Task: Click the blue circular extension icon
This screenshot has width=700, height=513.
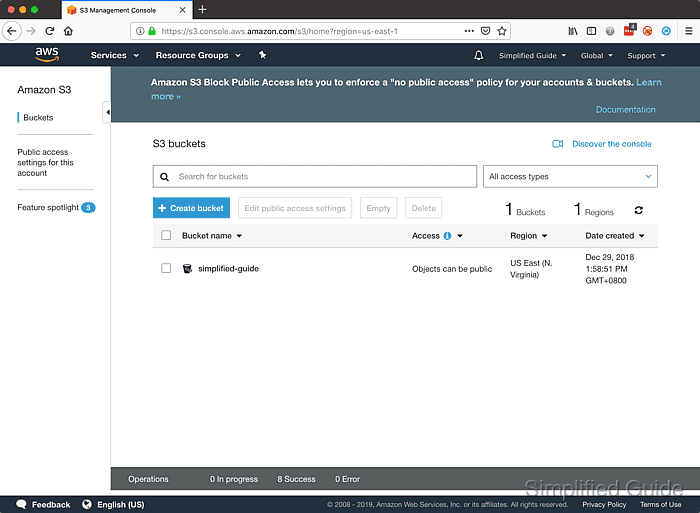Action: click(666, 31)
